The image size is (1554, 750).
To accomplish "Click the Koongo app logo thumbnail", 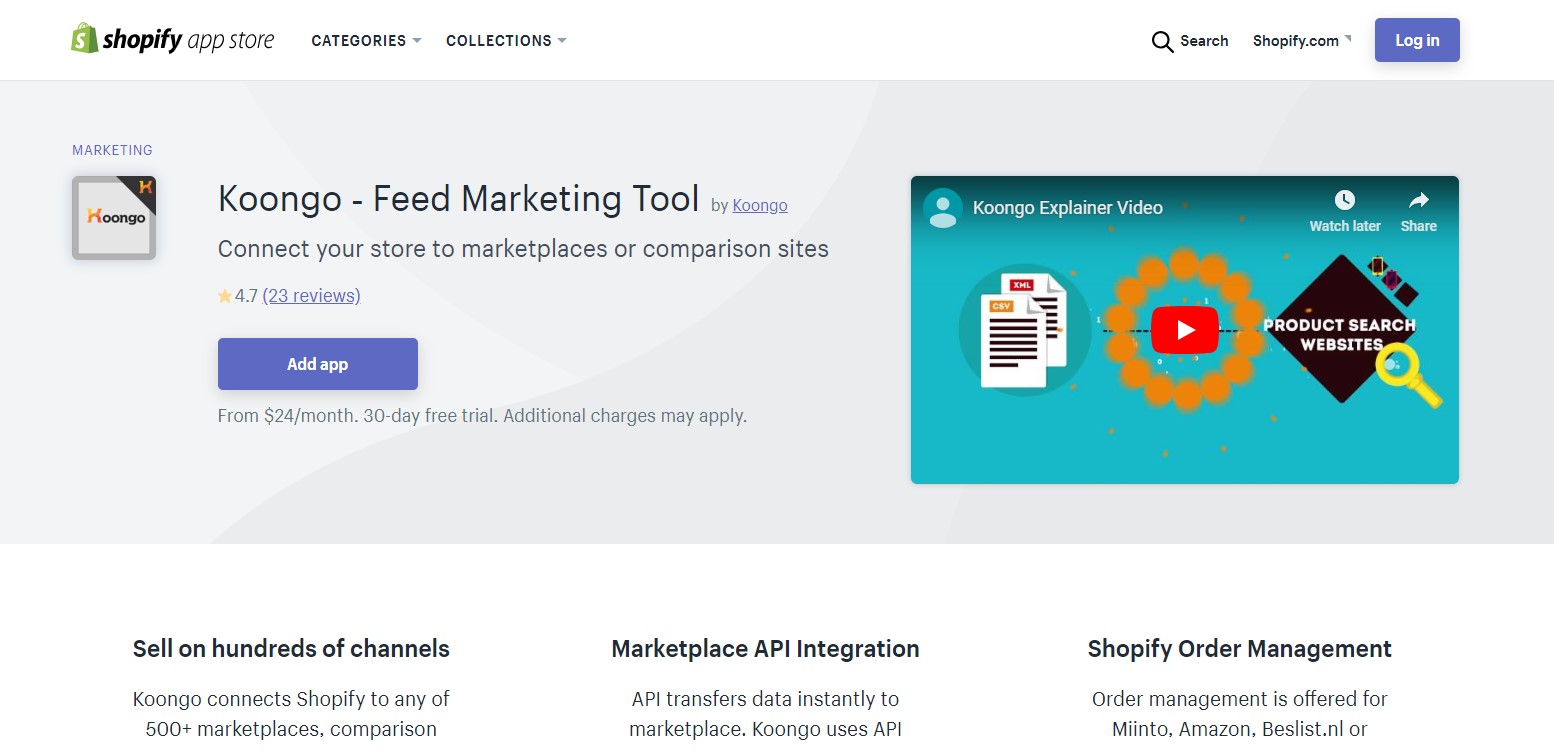I will coord(113,217).
